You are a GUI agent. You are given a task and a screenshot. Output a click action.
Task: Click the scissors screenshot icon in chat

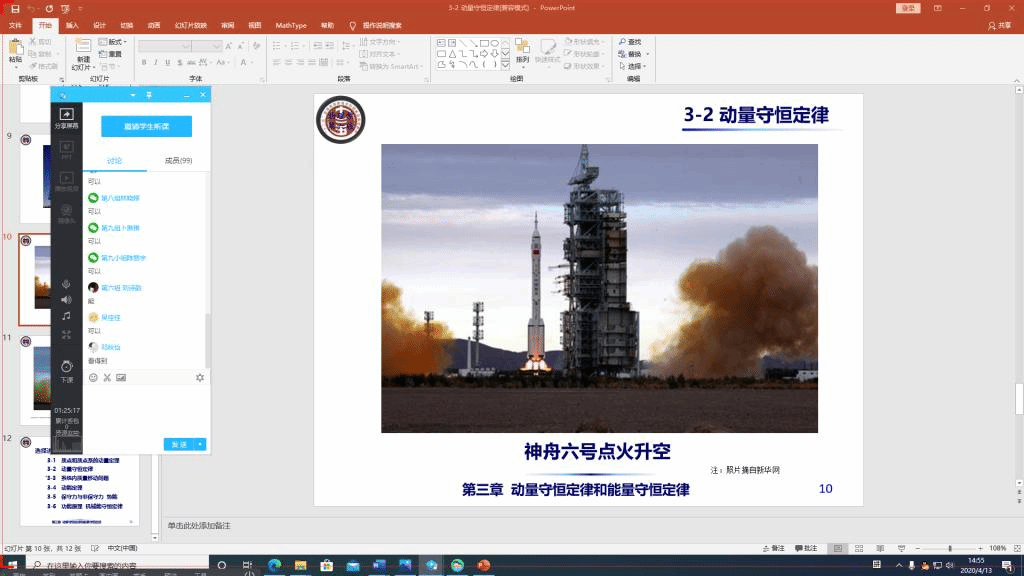107,377
